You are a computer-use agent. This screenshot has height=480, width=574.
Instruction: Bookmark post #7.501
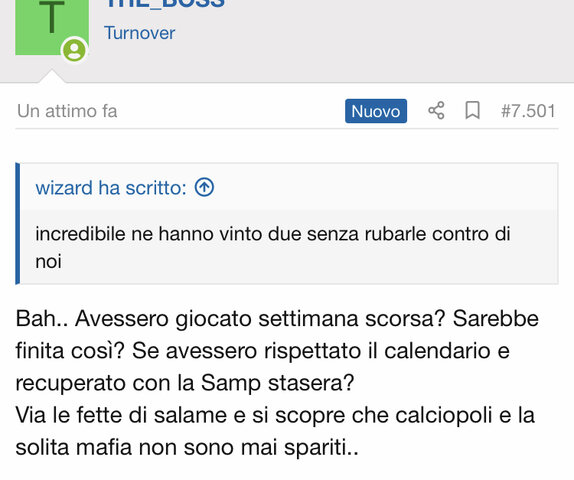click(472, 111)
